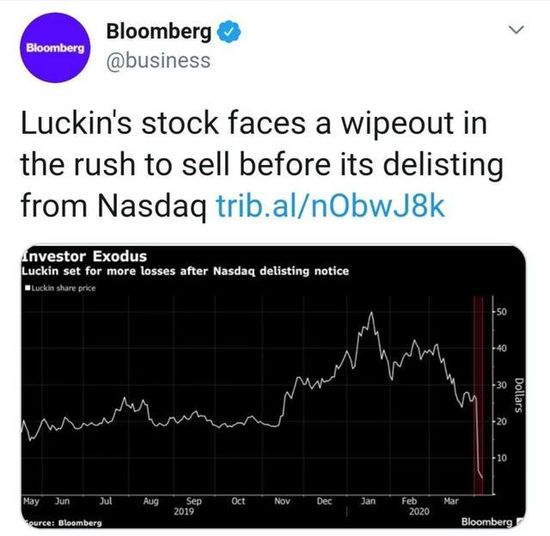
Task: Click the January peak on chart line
Action: click(x=371, y=313)
